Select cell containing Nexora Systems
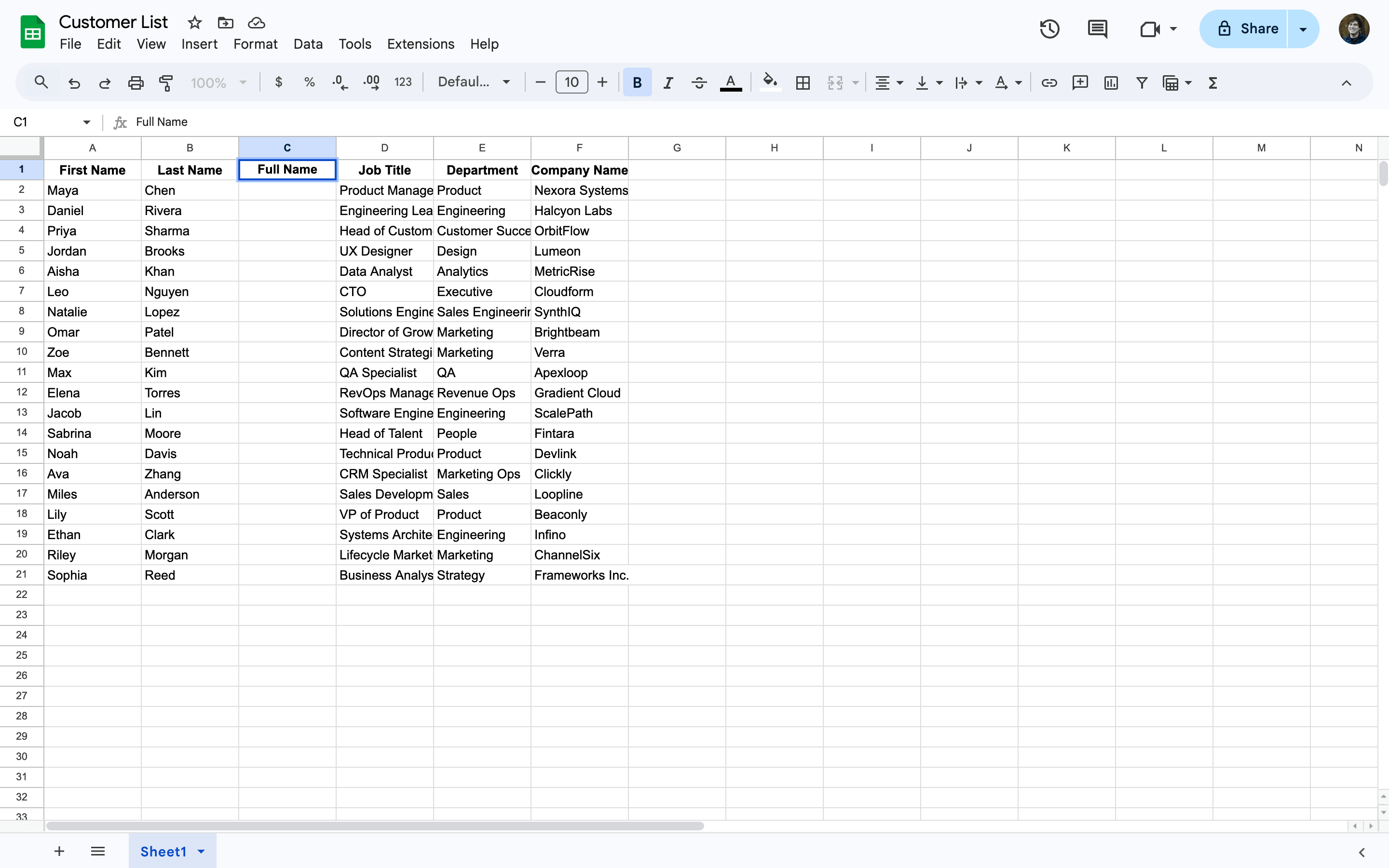 pos(580,190)
